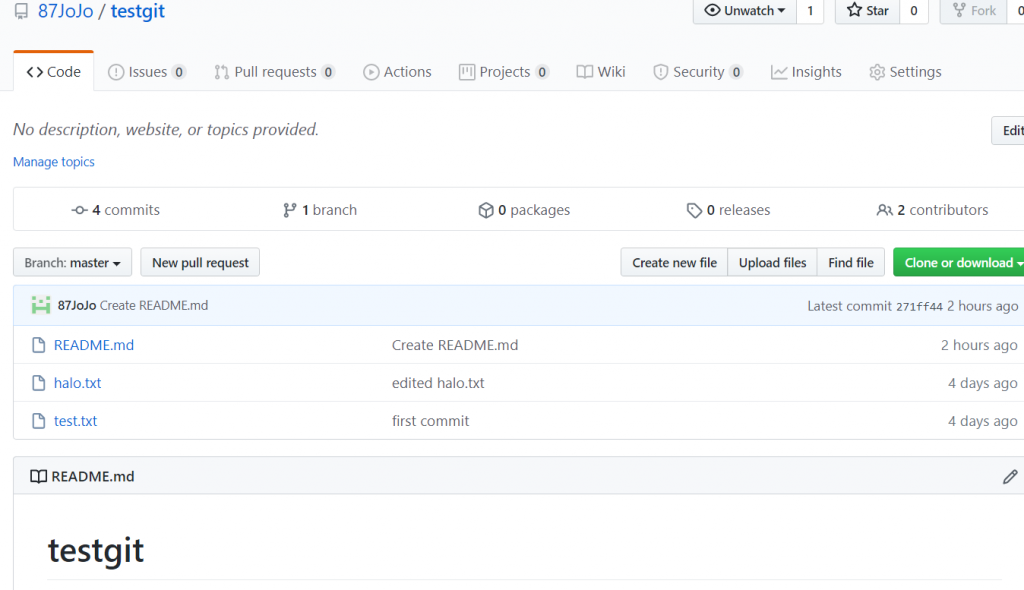Click the book icon in README.md header
The image size is (1024, 590).
(x=39, y=476)
